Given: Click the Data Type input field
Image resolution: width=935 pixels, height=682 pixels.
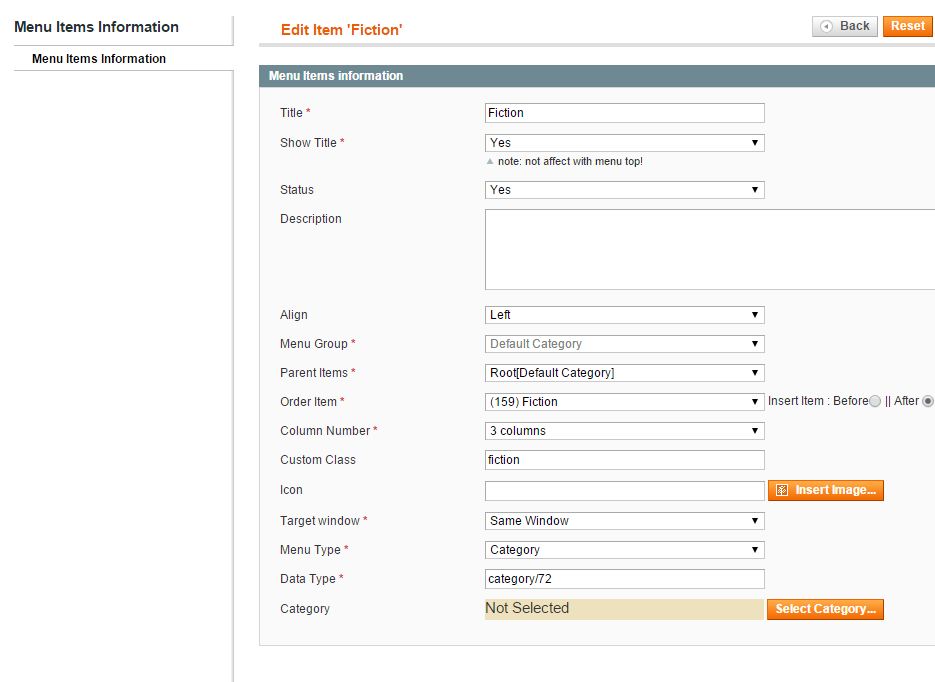Looking at the screenshot, I should [x=624, y=579].
